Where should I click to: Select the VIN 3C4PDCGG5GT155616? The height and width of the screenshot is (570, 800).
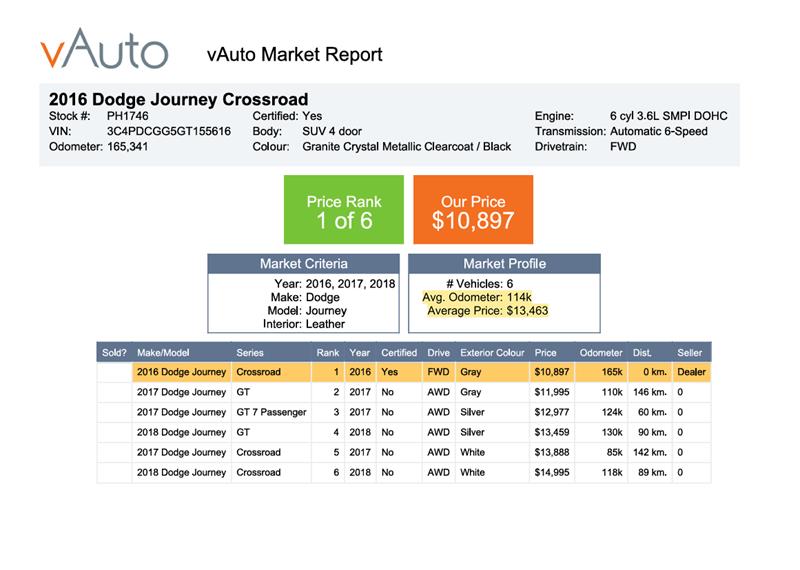(x=168, y=131)
